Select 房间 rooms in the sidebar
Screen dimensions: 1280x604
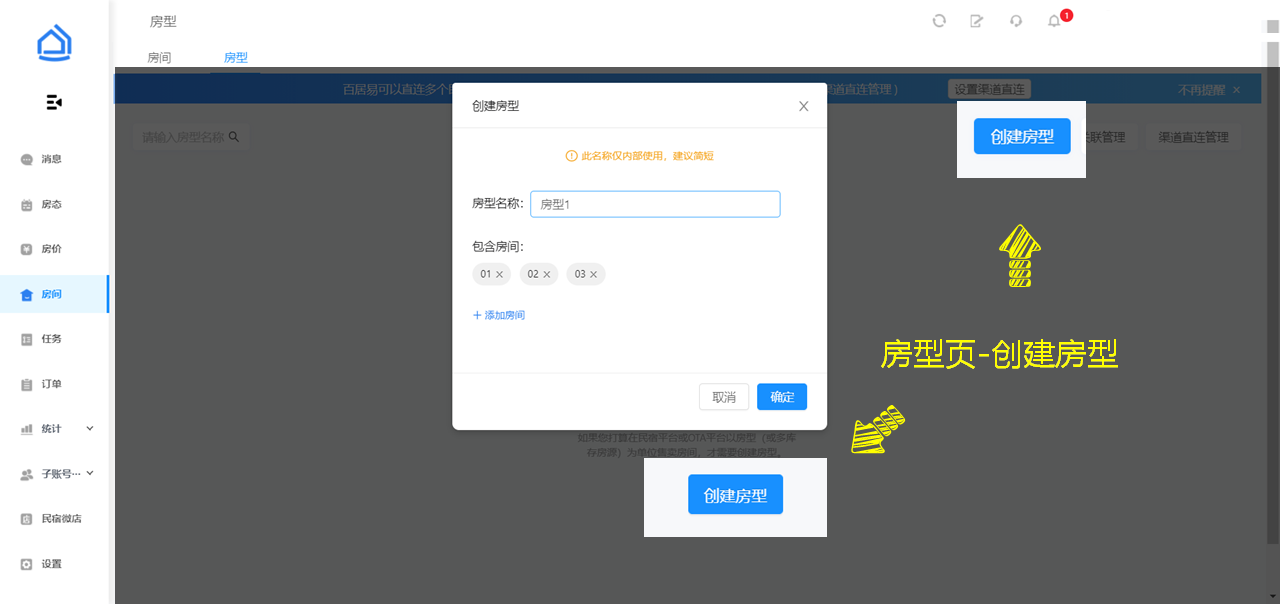[x=54, y=294]
